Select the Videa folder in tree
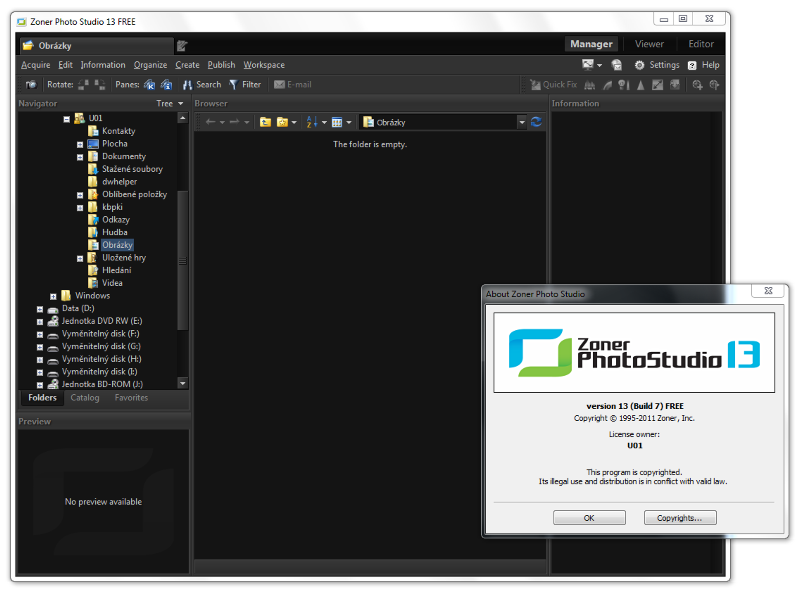The image size is (800, 592). pyautogui.click(x=112, y=283)
